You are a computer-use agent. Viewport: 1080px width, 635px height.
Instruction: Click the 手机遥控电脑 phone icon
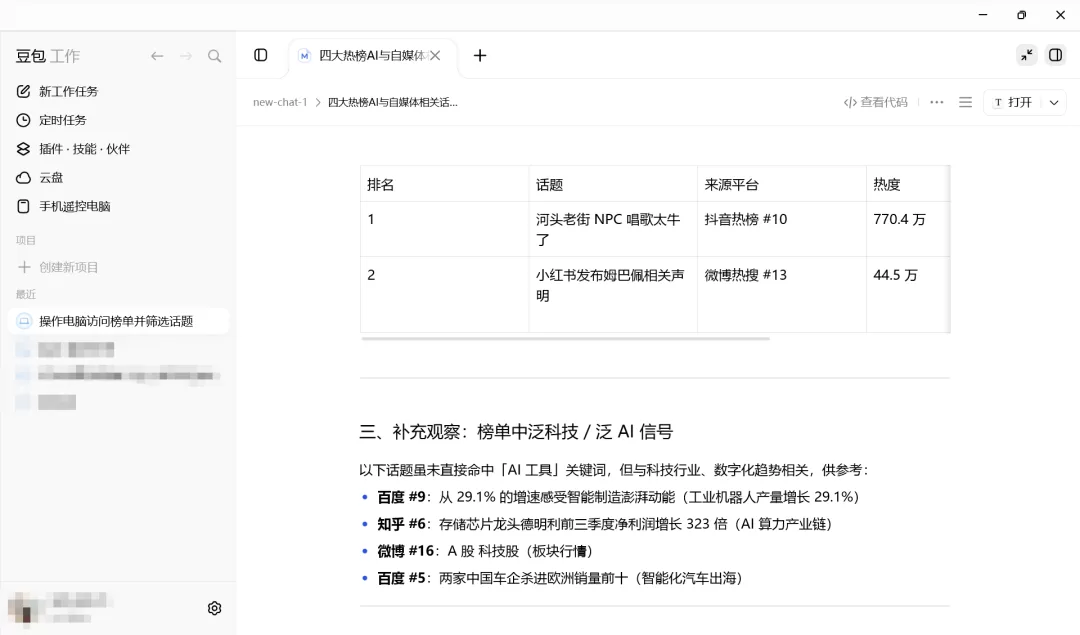(x=23, y=207)
